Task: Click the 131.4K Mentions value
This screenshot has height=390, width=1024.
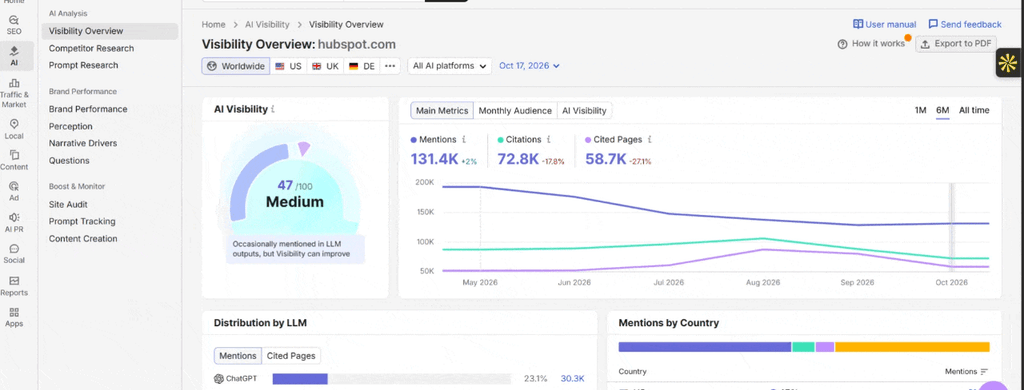Action: pos(434,159)
